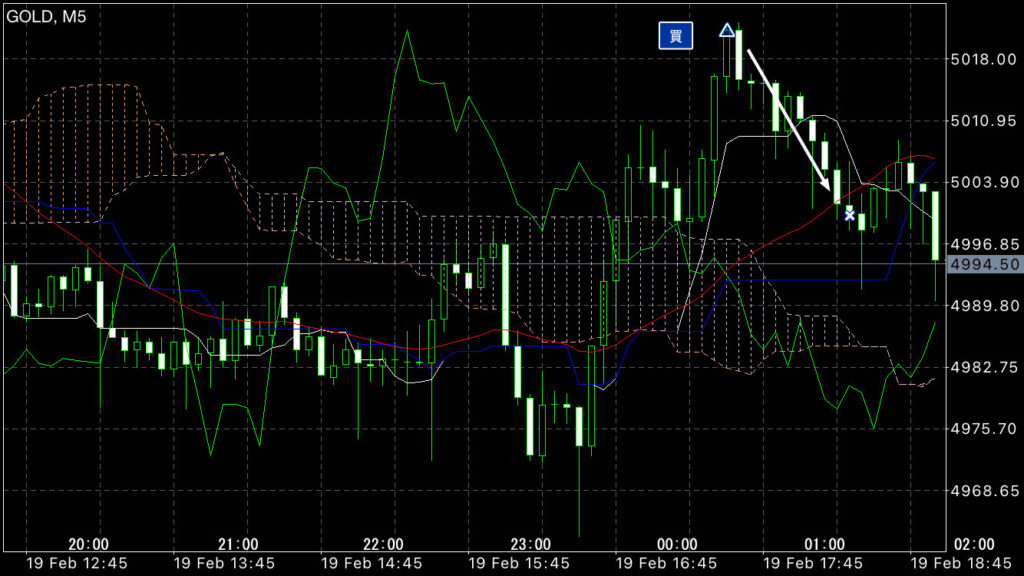Click the 02:00 time axis label
Viewport: 1024px width, 576px height.
tap(974, 544)
